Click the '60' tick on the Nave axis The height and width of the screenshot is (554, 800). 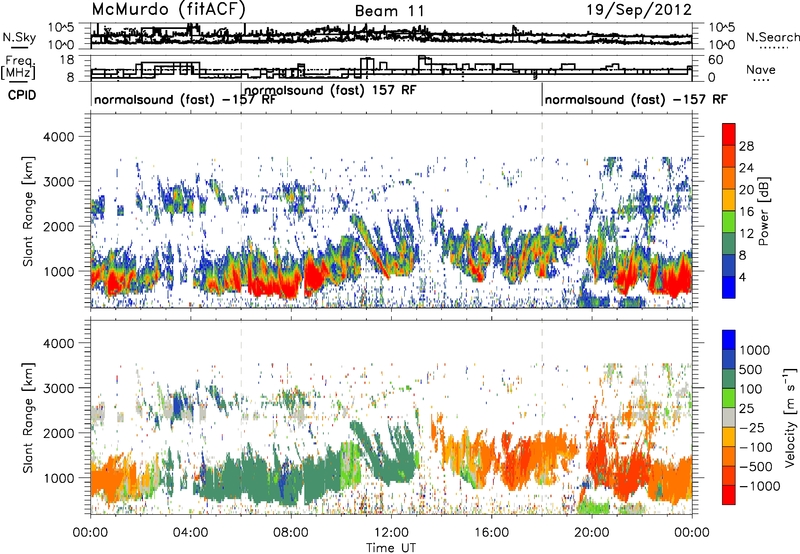tap(716, 60)
